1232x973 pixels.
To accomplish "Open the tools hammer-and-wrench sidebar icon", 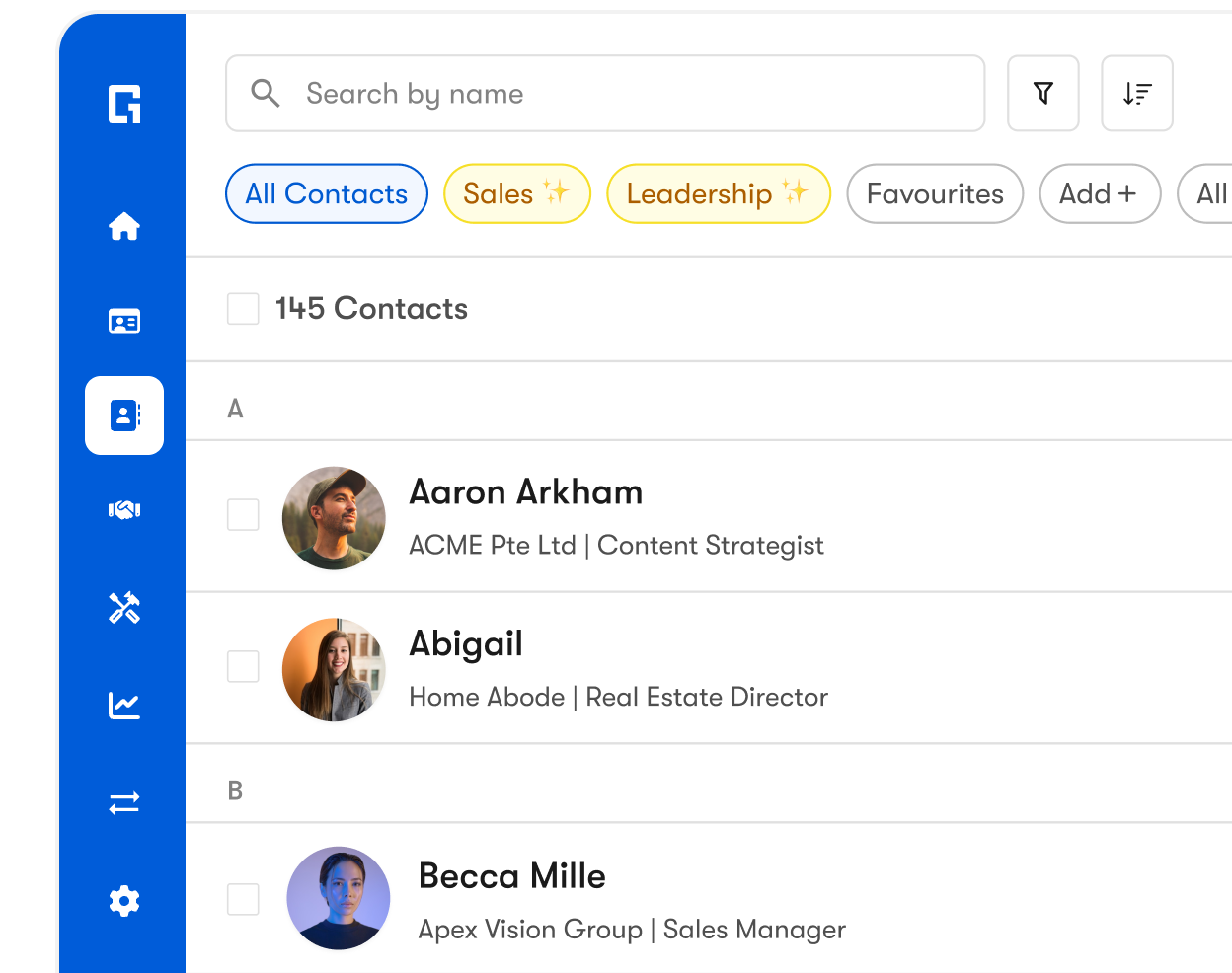I will (124, 607).
